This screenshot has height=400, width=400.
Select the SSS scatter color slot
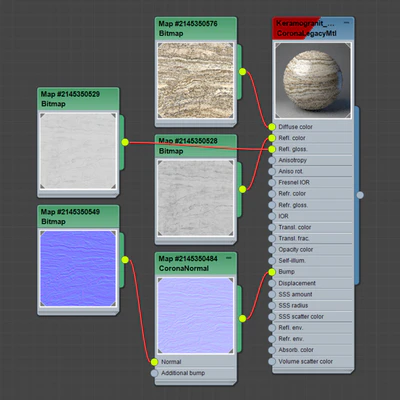(x=313, y=316)
